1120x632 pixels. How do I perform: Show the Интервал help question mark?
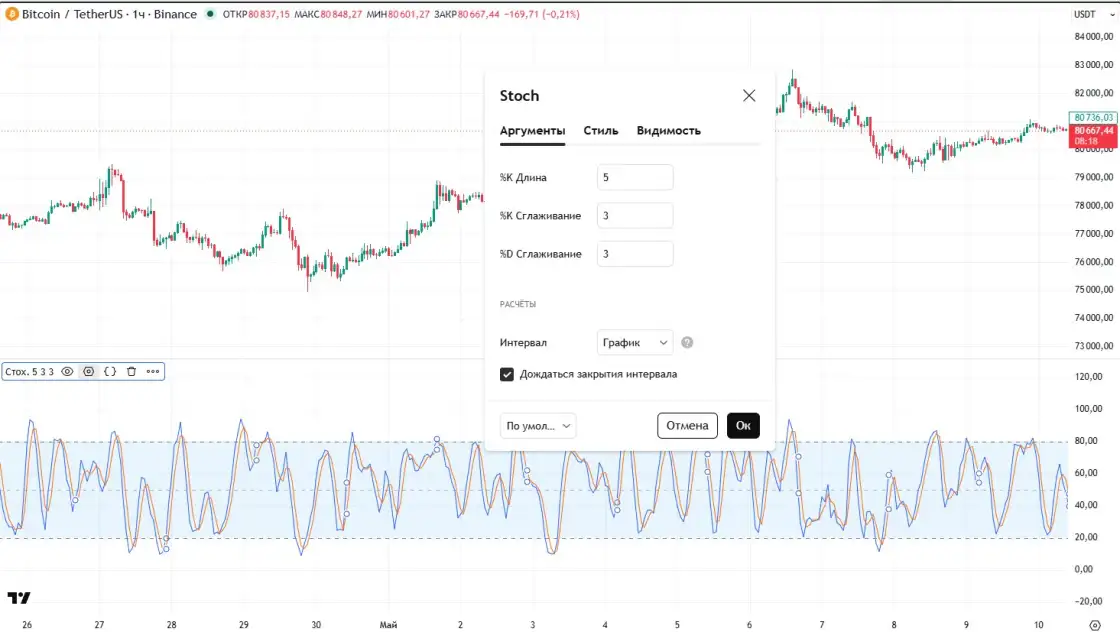tap(687, 343)
